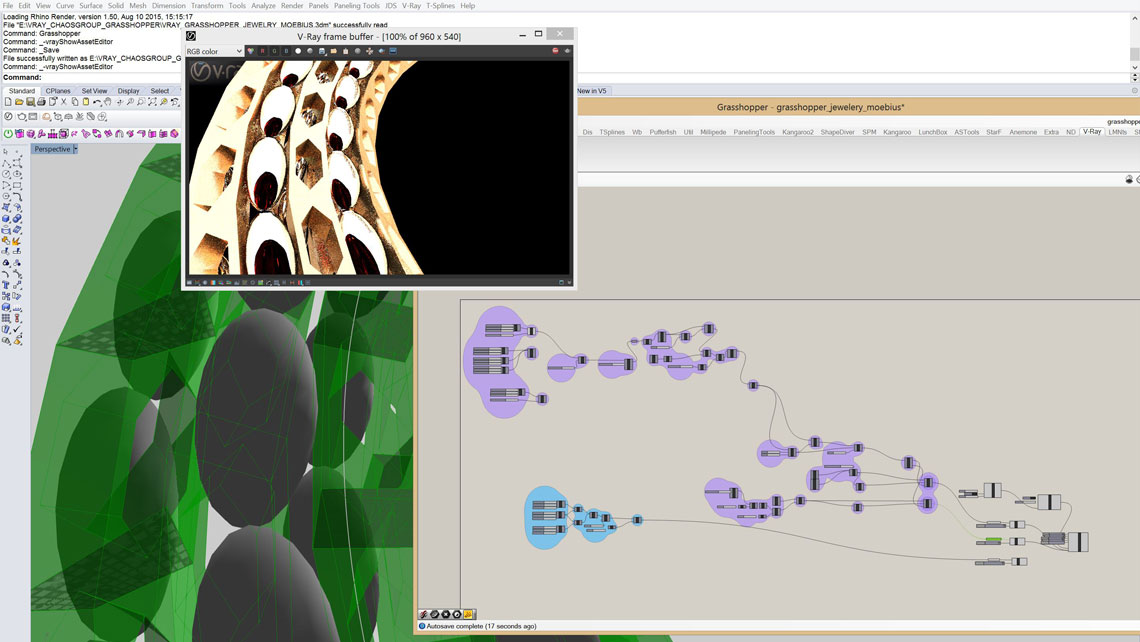Switch to the CPlanes toolbar tab
This screenshot has height=642, width=1140.
(58, 91)
